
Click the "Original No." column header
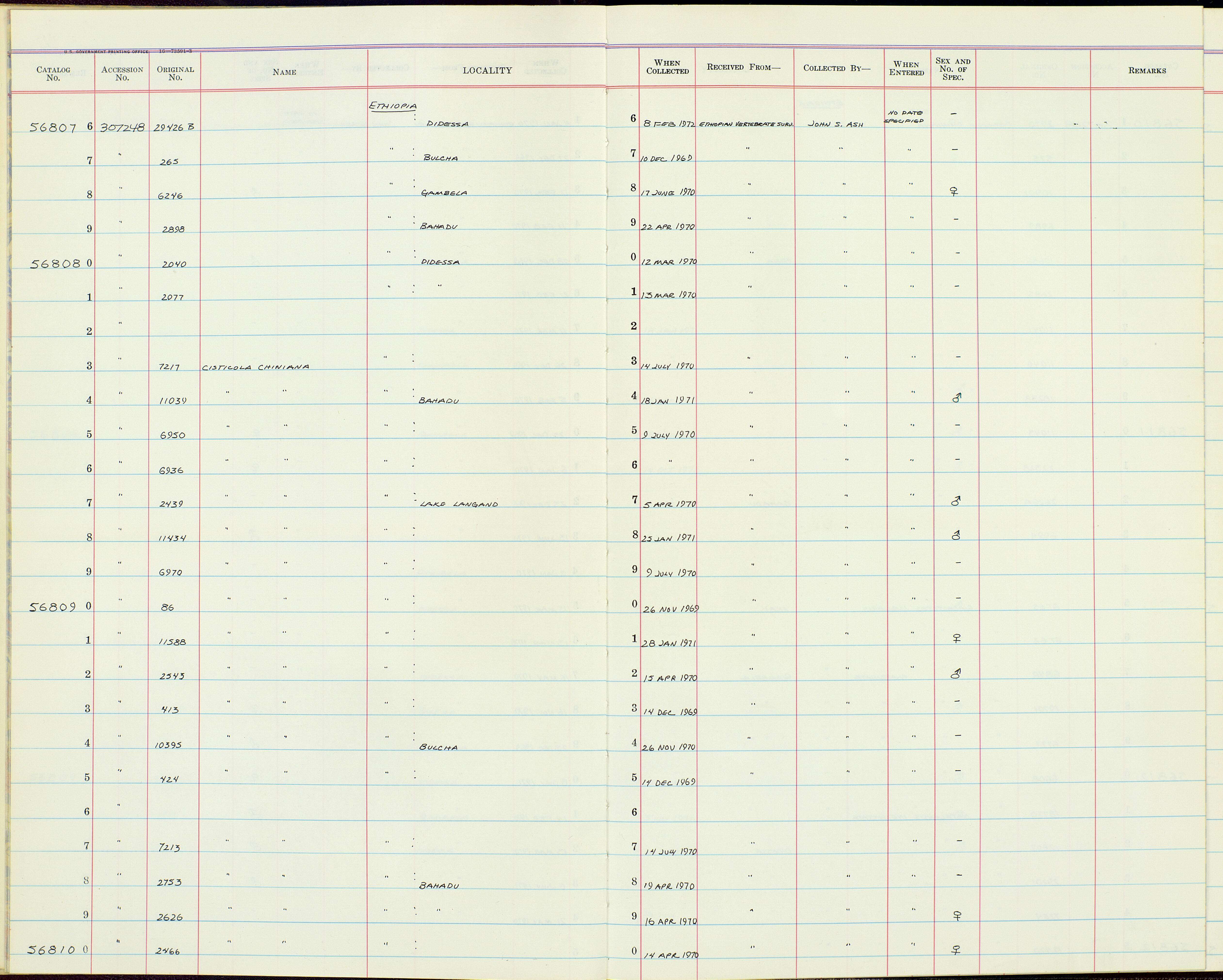click(175, 74)
